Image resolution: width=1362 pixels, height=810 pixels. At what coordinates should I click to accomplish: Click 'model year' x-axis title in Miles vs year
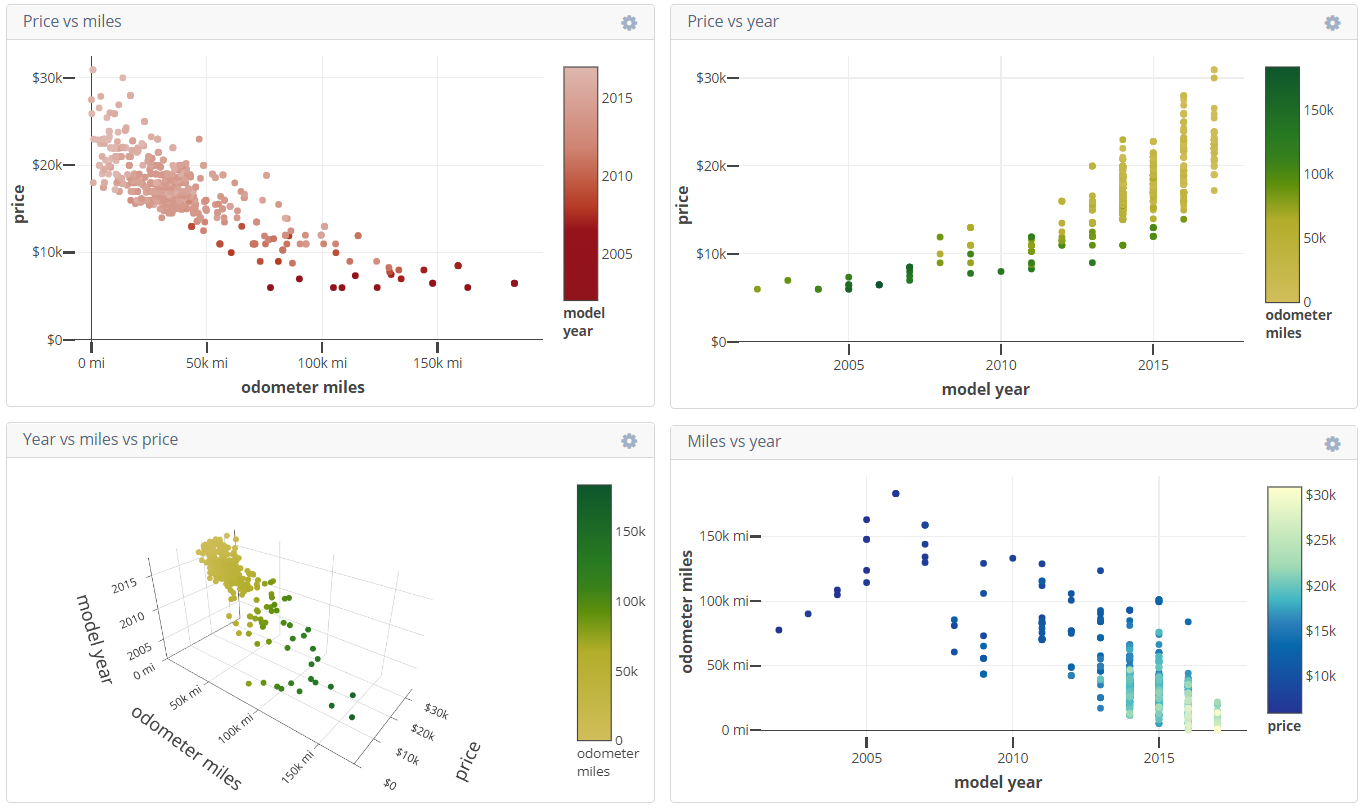click(998, 782)
